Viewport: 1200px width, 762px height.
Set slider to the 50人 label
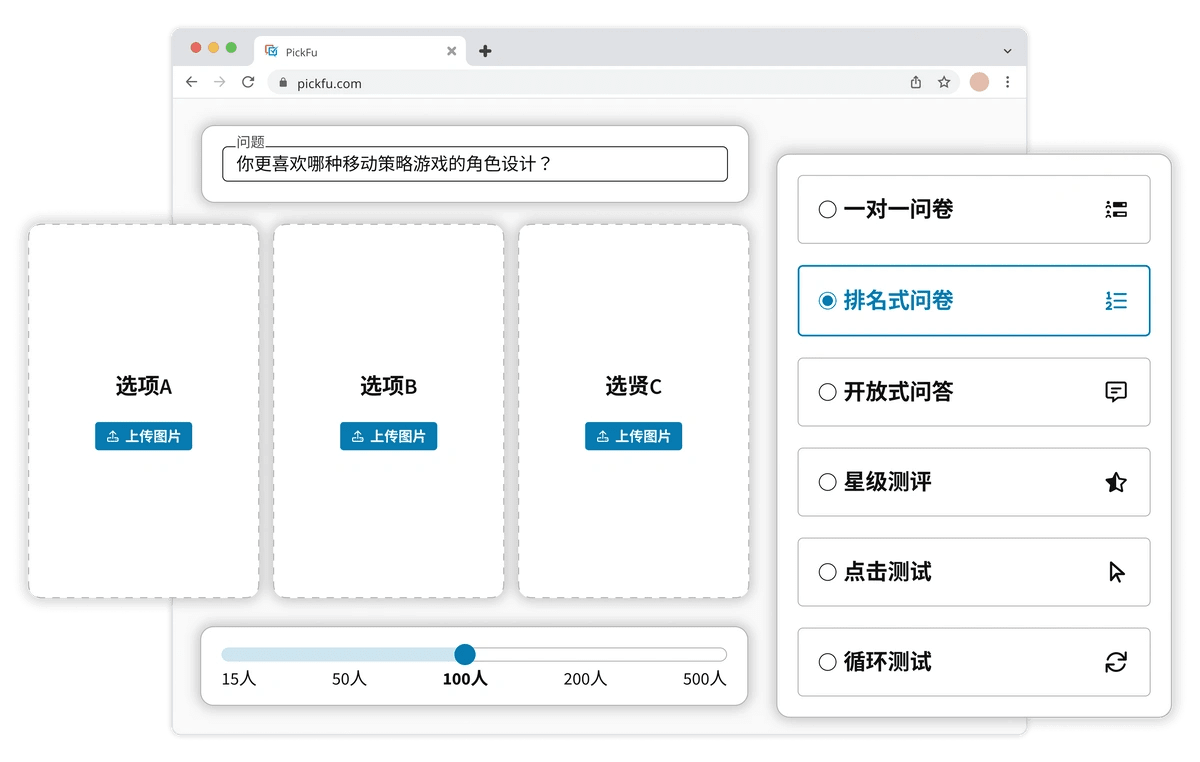click(x=349, y=679)
